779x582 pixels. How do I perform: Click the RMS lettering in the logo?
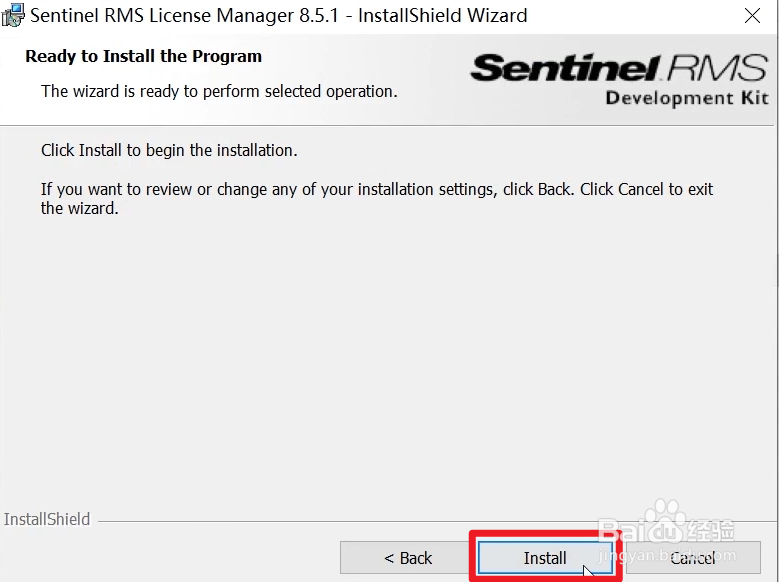718,68
